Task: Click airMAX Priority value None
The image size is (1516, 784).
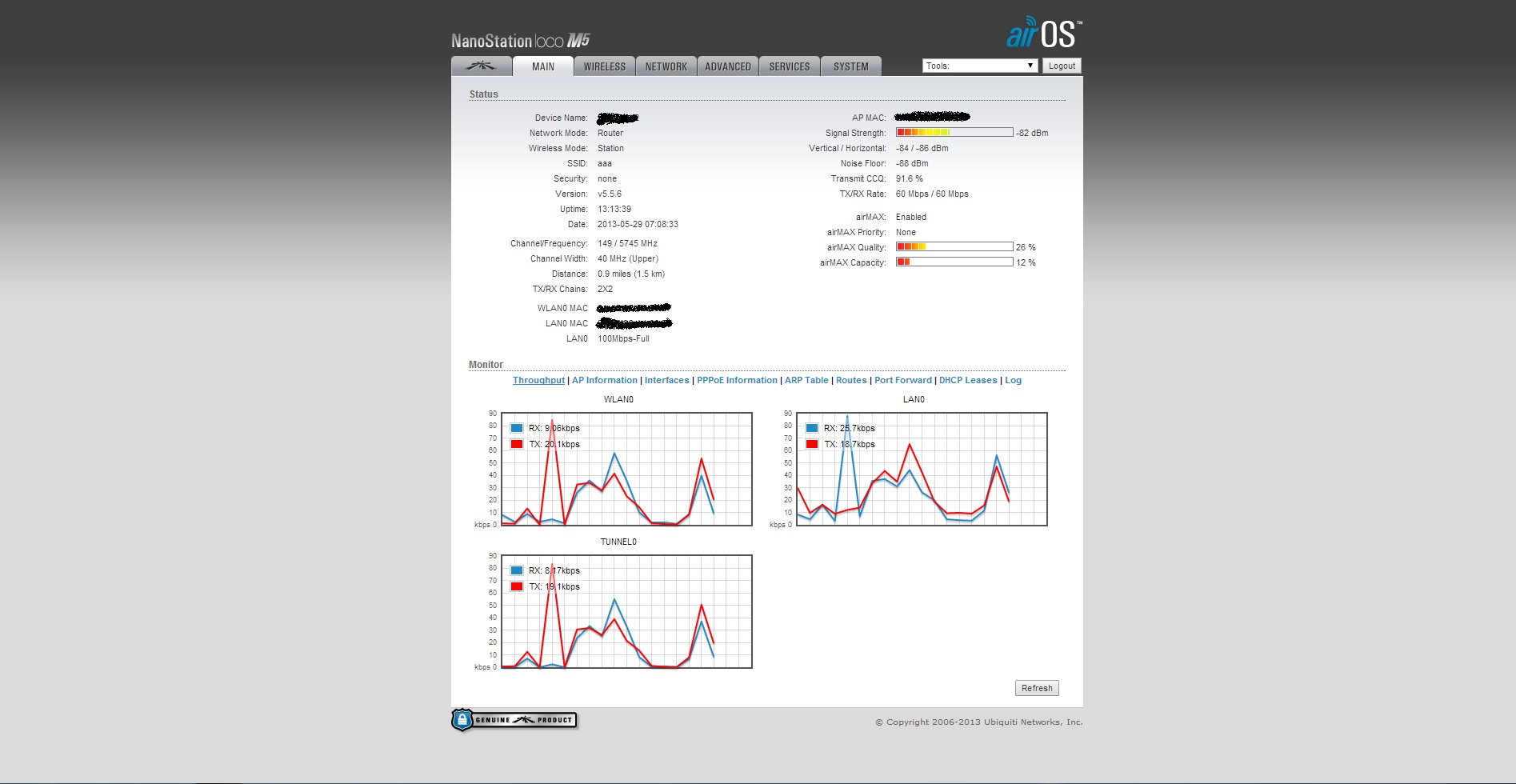Action: pyautogui.click(x=906, y=232)
